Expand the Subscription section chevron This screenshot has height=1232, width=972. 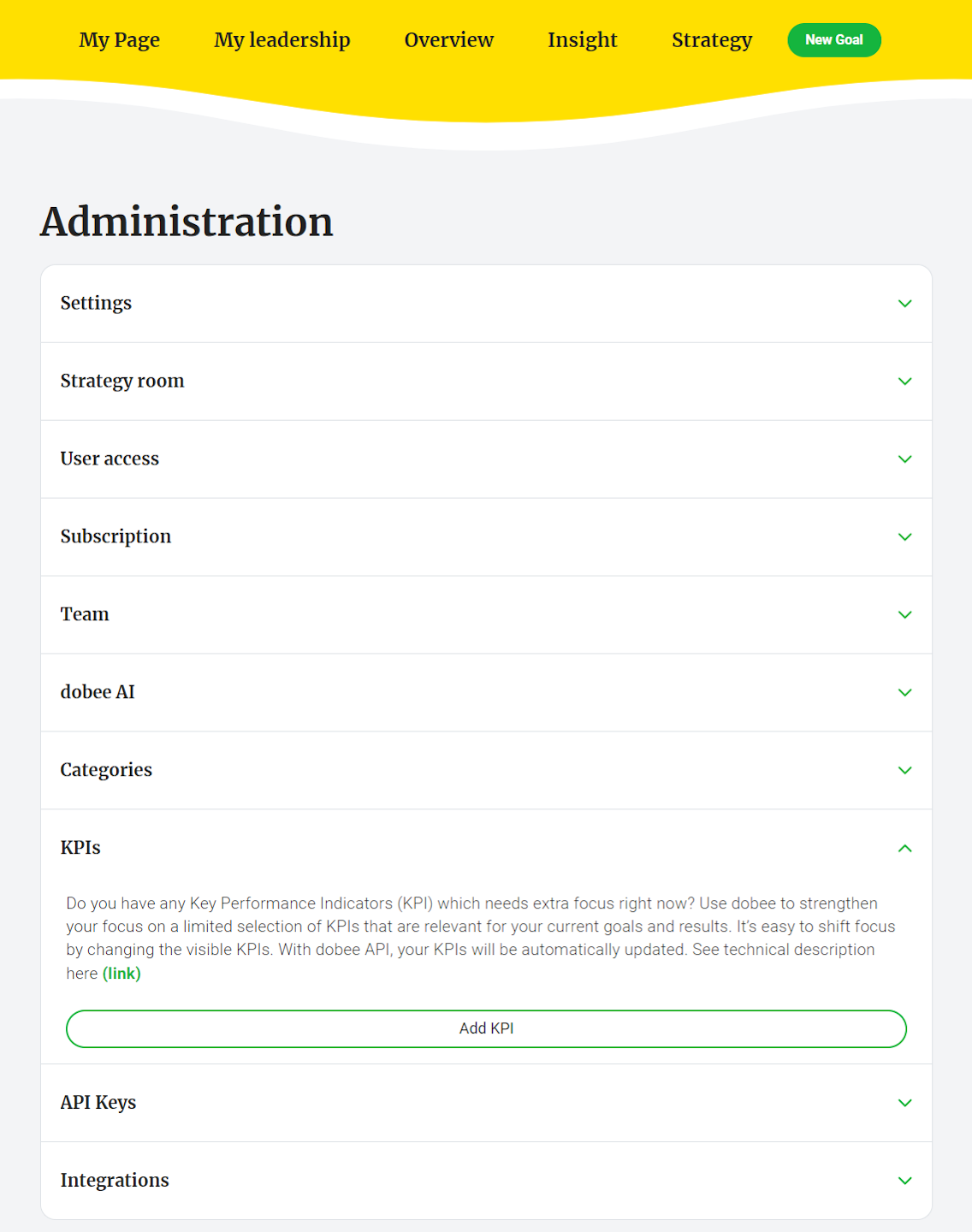tap(904, 537)
